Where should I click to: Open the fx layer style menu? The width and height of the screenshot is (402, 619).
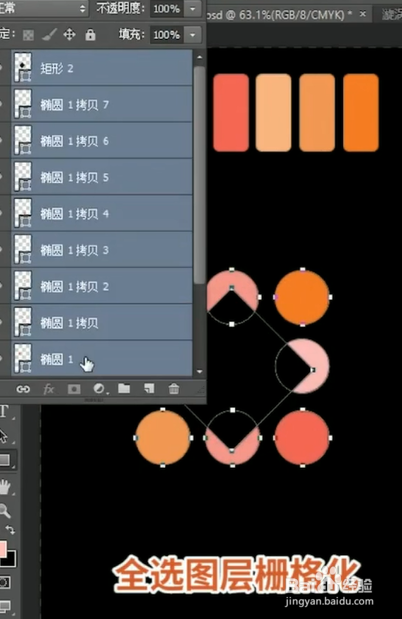pos(48,389)
